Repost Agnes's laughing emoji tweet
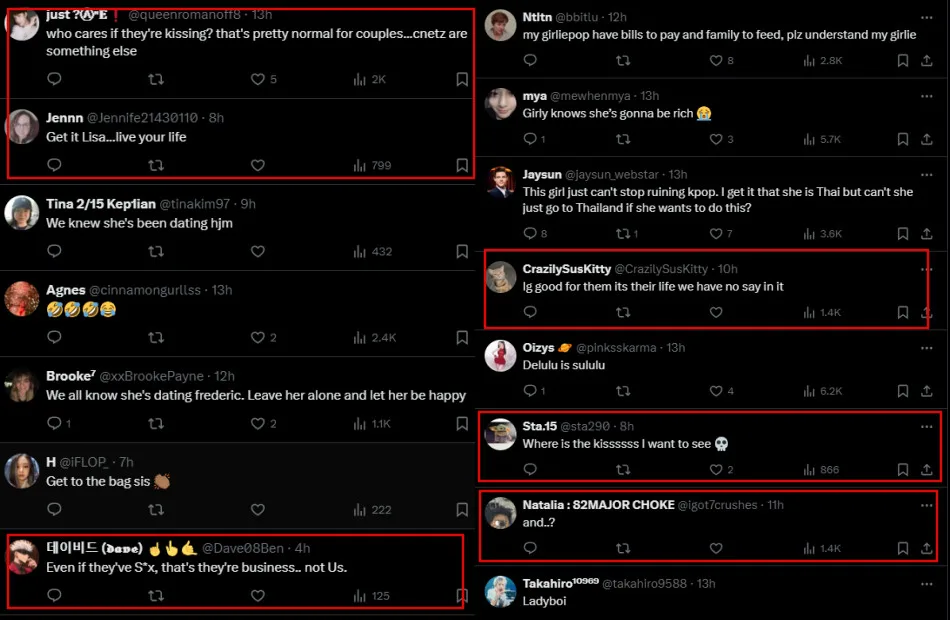This screenshot has width=950, height=620. [x=156, y=338]
